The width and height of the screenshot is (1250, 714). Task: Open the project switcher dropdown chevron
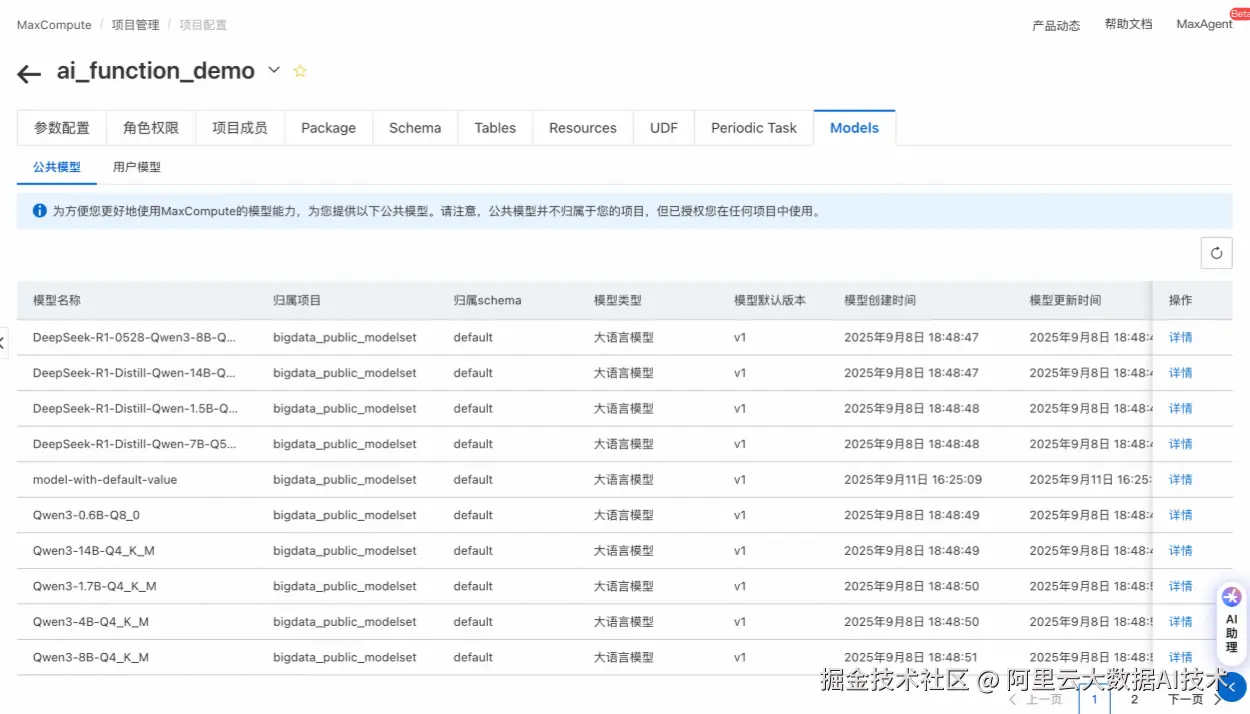(274, 70)
